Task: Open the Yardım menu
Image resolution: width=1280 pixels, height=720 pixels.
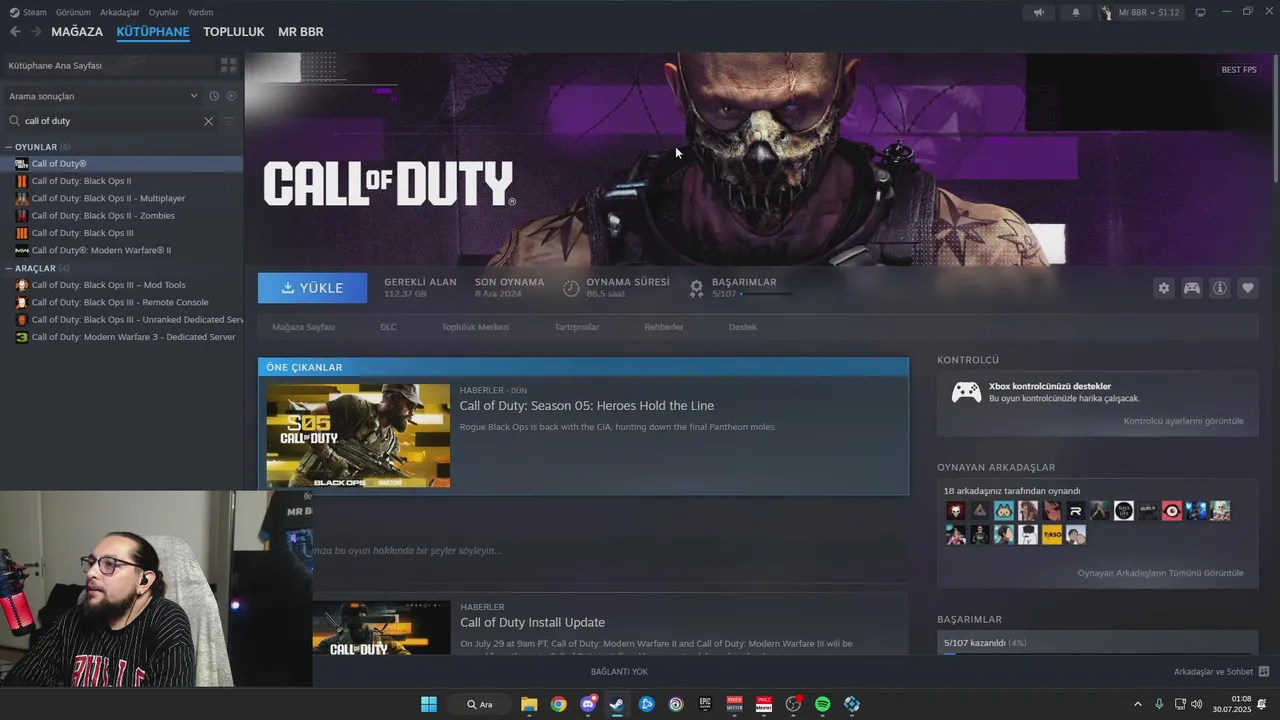Action: (200, 12)
